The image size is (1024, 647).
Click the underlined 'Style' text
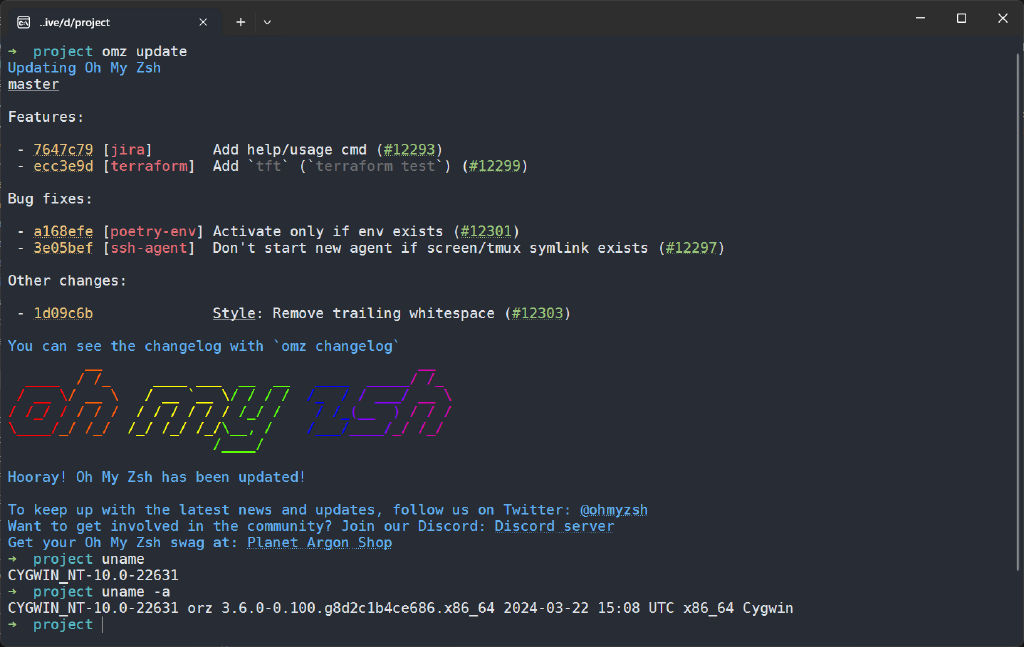coord(234,313)
